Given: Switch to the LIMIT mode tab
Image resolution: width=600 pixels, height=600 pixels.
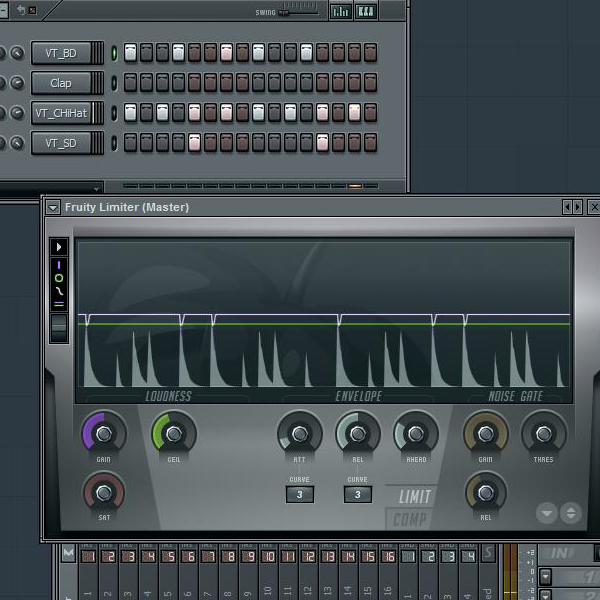Looking at the screenshot, I should [413, 497].
